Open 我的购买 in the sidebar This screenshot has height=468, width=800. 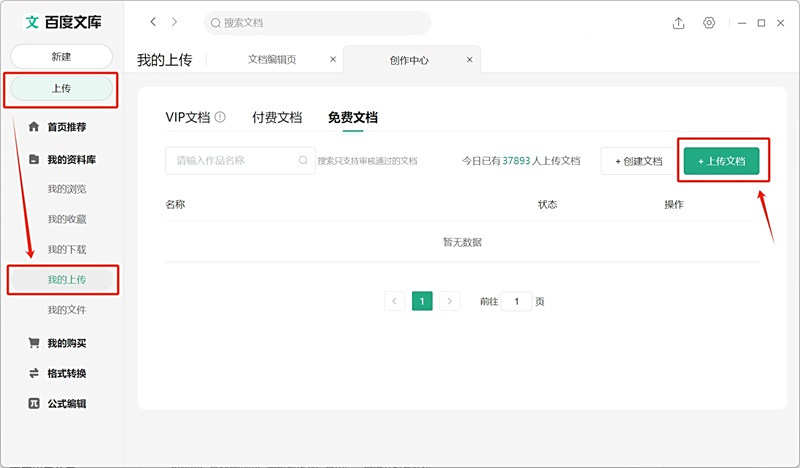(x=67, y=343)
